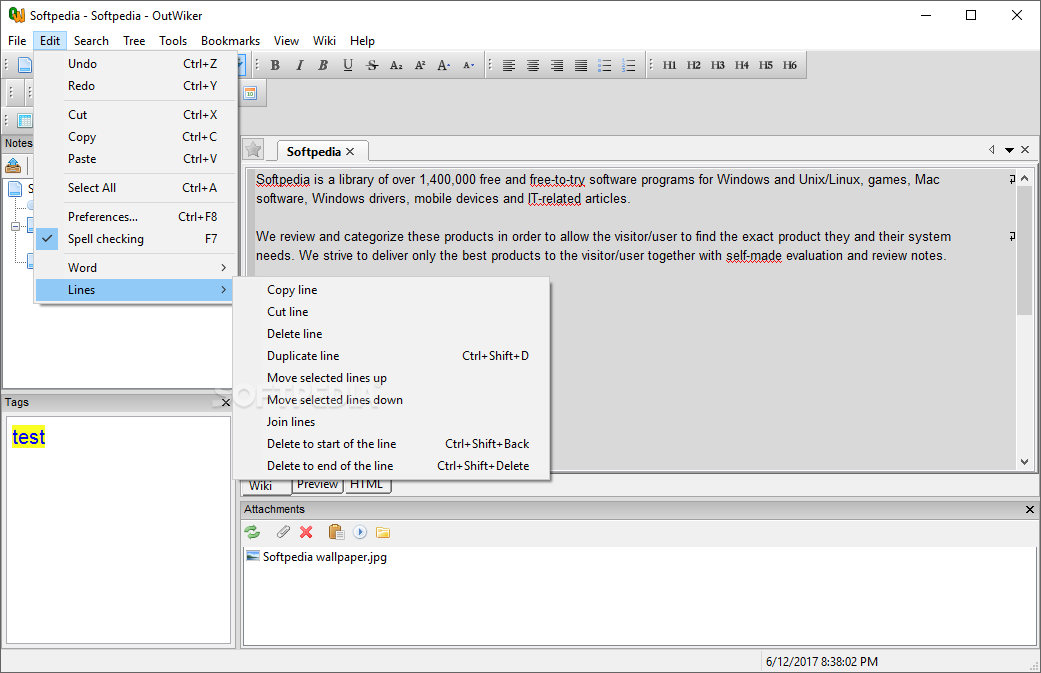Select Join lines menu entry
Screen dimensions: 1041x673
[391, 421]
